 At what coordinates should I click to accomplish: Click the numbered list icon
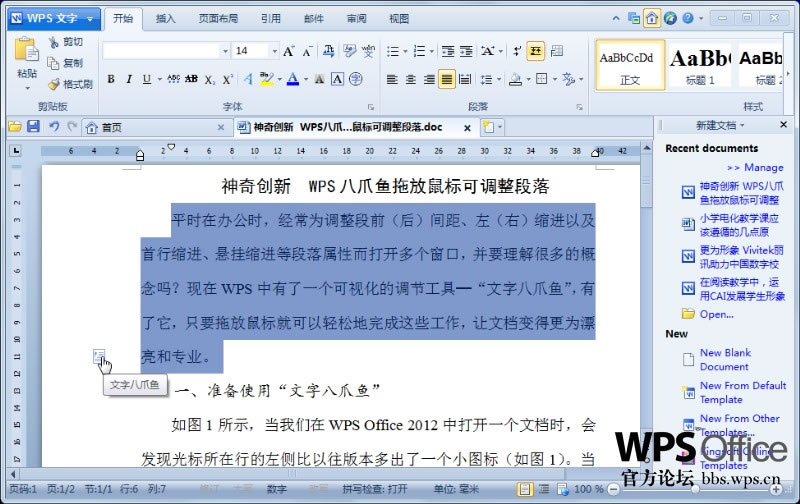click(x=419, y=51)
